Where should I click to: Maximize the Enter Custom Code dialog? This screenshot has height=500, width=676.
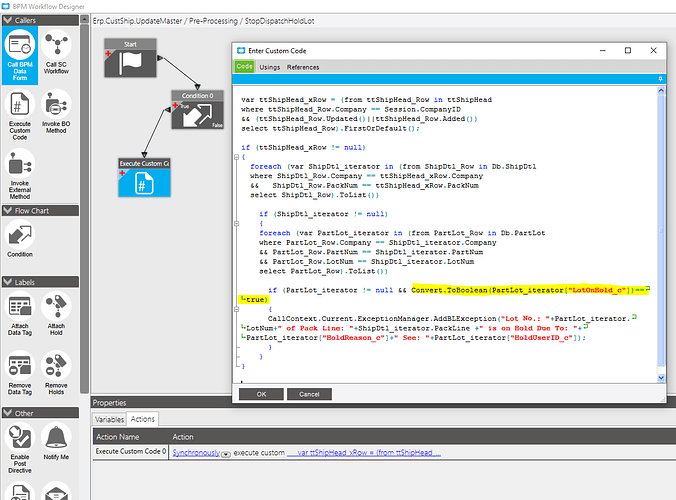click(x=628, y=50)
